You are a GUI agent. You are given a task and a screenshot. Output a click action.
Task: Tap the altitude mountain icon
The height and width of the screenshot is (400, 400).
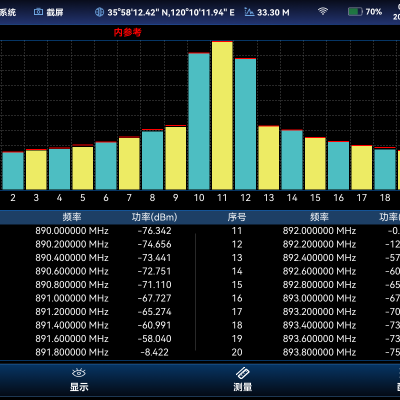[249, 12]
